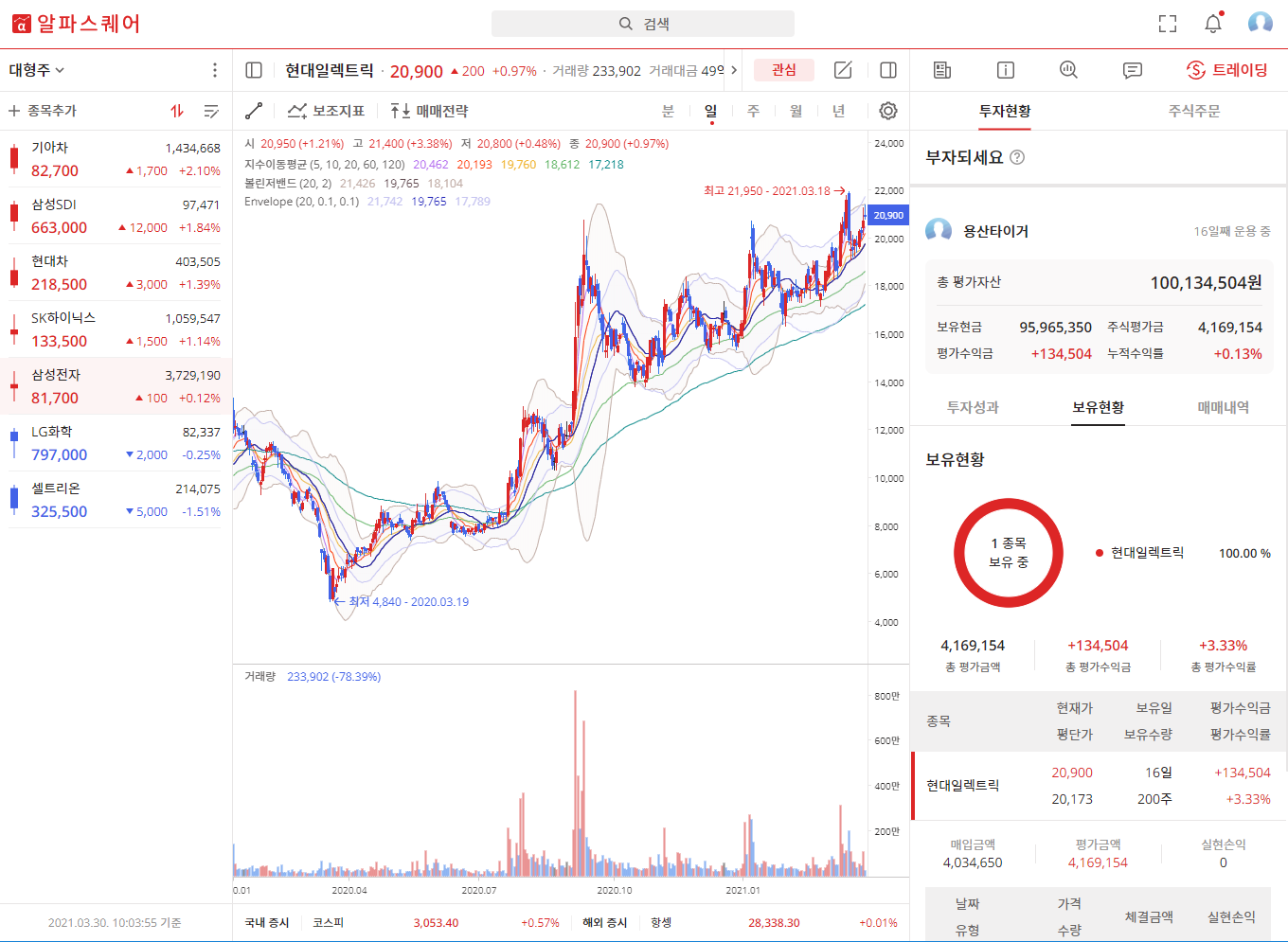Toggle 관심 favorite button
The width and height of the screenshot is (1288, 942).
[784, 70]
